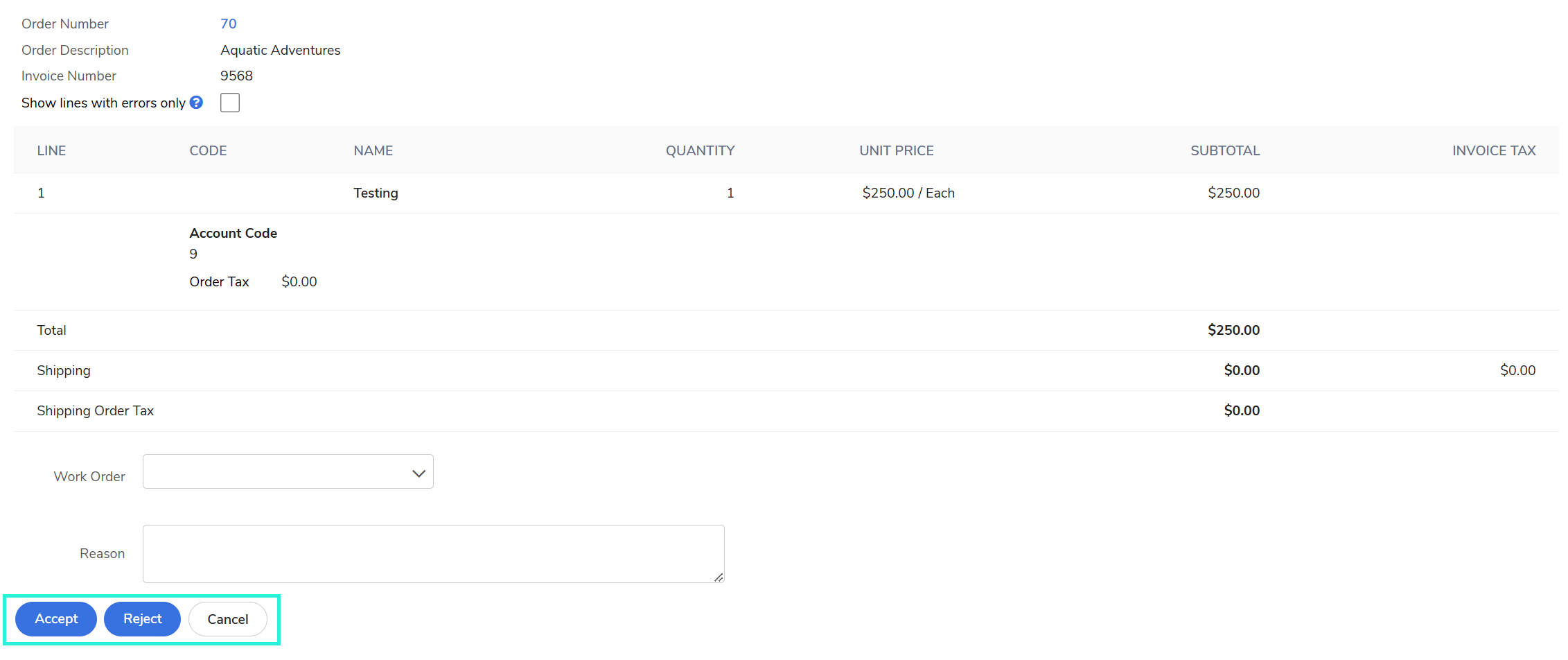Click the Reason box resize handle
This screenshot has width=1568, height=660.
point(719,577)
